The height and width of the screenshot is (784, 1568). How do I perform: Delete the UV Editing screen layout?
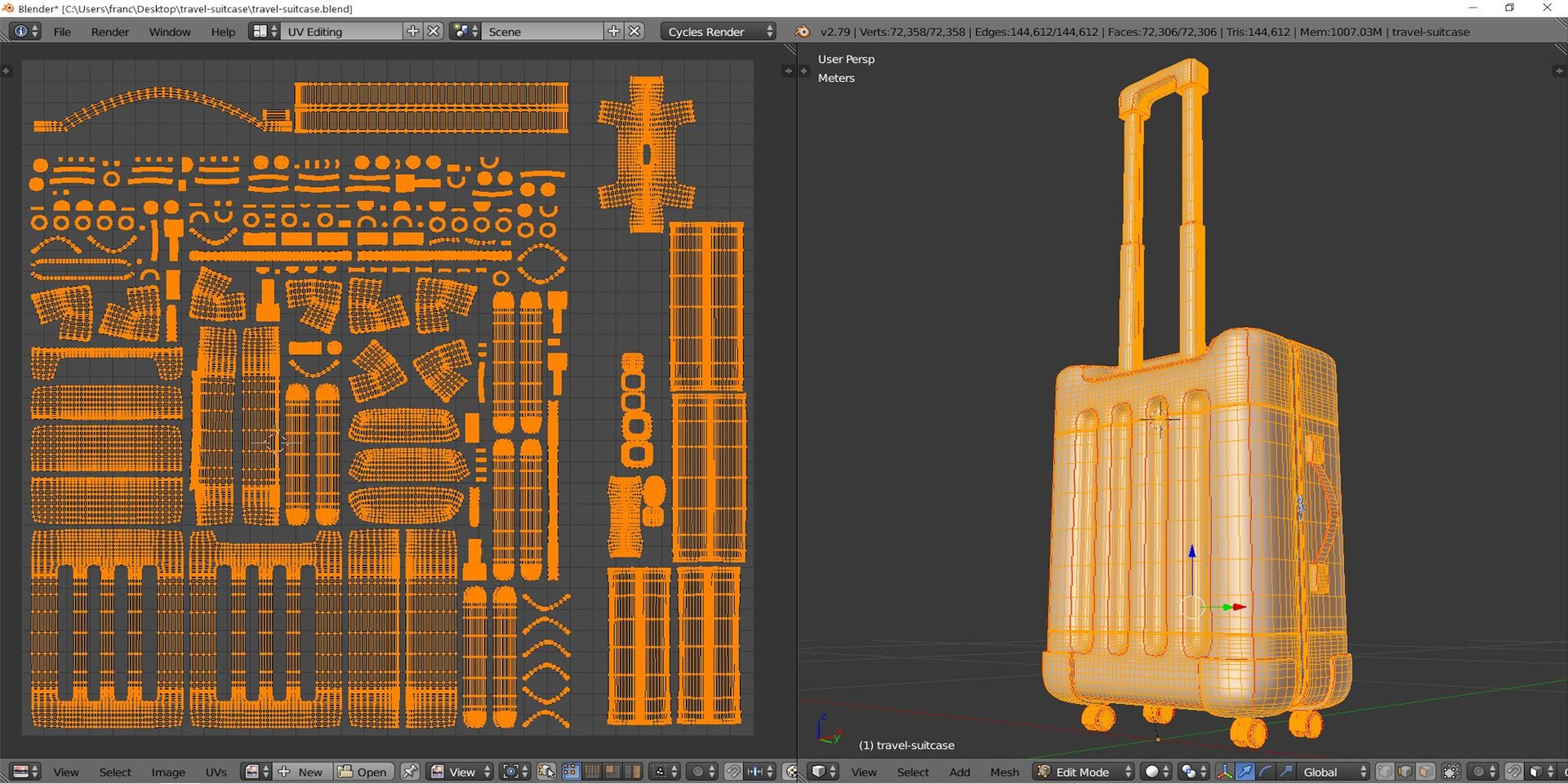[x=434, y=31]
